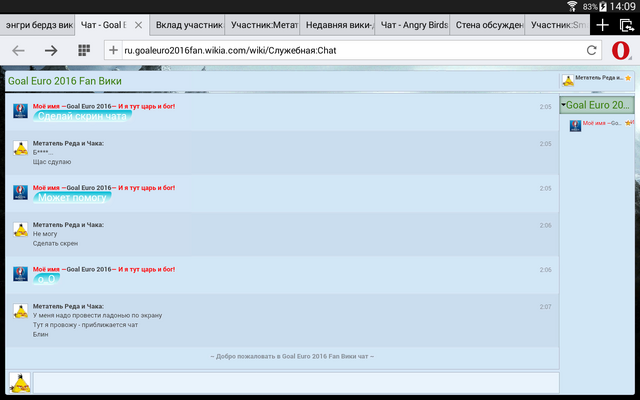Click Тут я провожу - приближается чат line
Image resolution: width=640 pixels, height=400 pixels.
pyautogui.click(x=85, y=325)
